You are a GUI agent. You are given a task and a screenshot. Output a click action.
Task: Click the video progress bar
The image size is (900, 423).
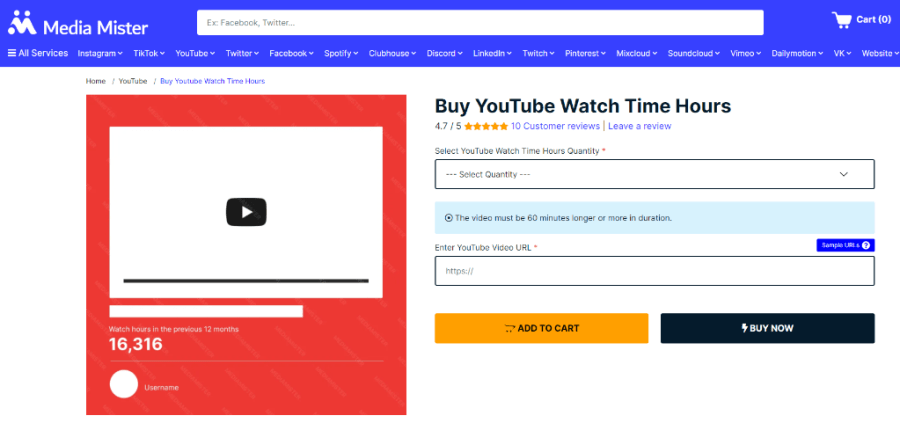pyautogui.click(x=246, y=281)
